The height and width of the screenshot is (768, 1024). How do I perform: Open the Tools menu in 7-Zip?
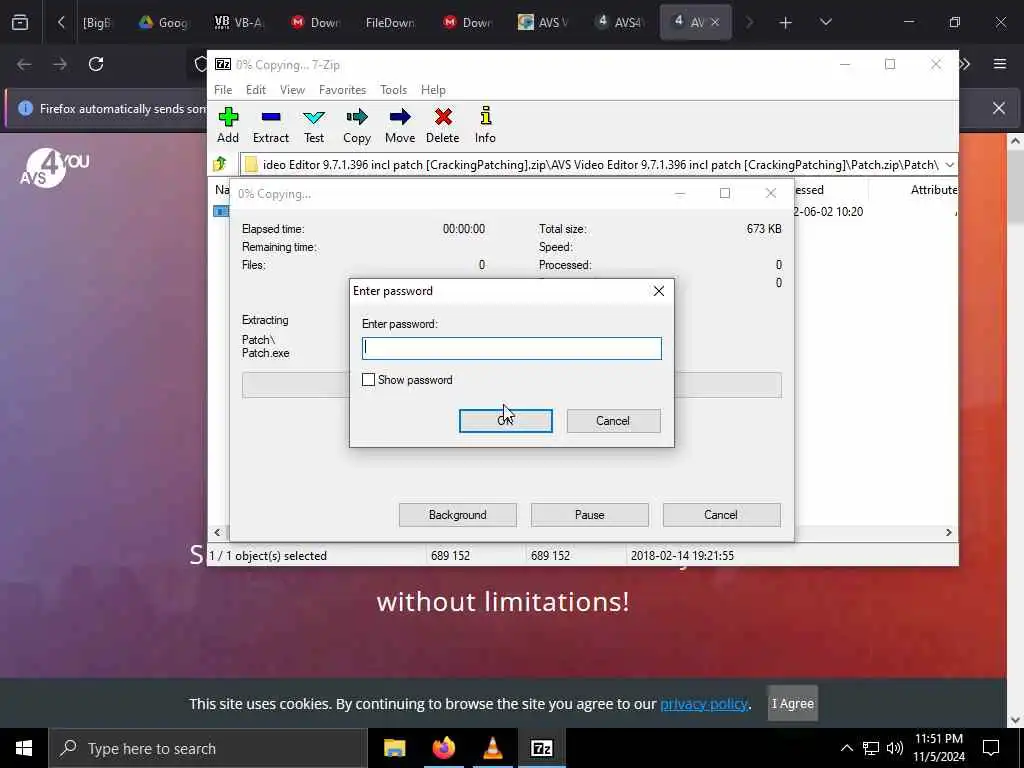(393, 90)
